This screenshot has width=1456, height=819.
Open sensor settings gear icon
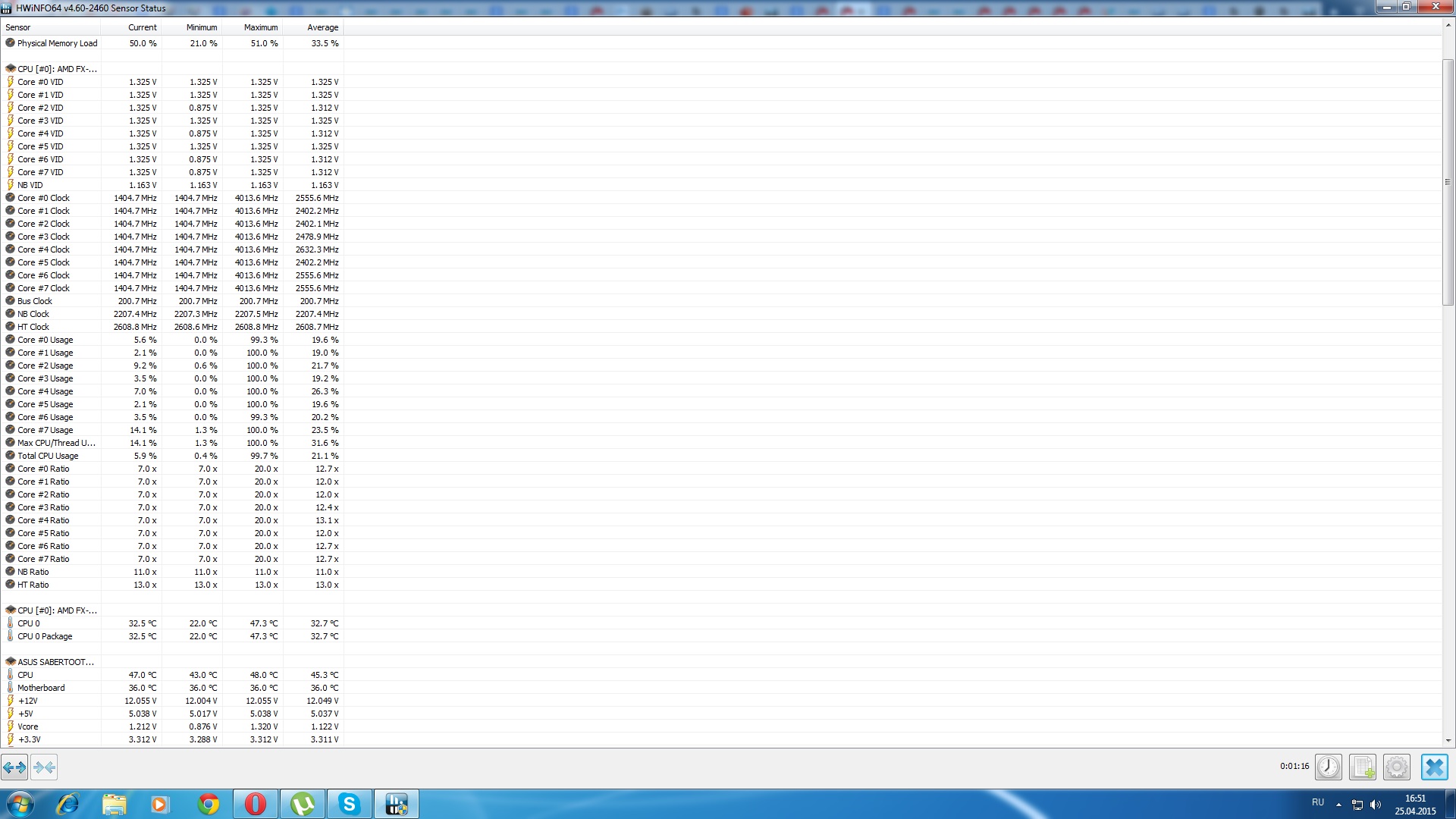(x=1396, y=767)
